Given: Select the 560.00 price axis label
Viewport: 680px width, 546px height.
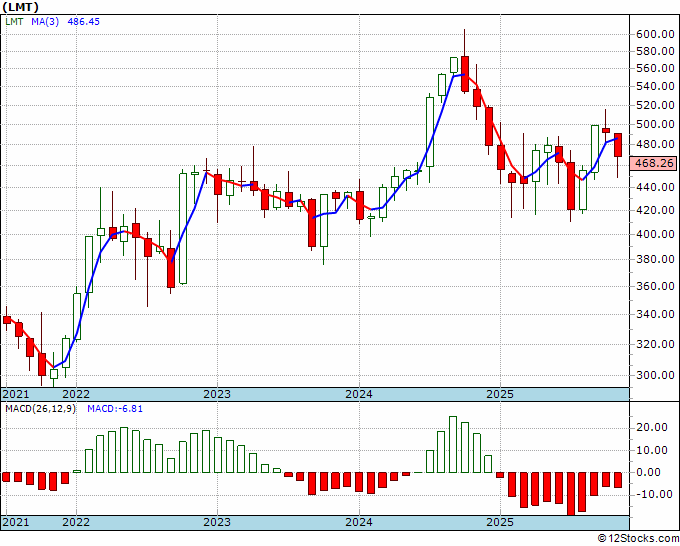Looking at the screenshot, I should [655, 69].
